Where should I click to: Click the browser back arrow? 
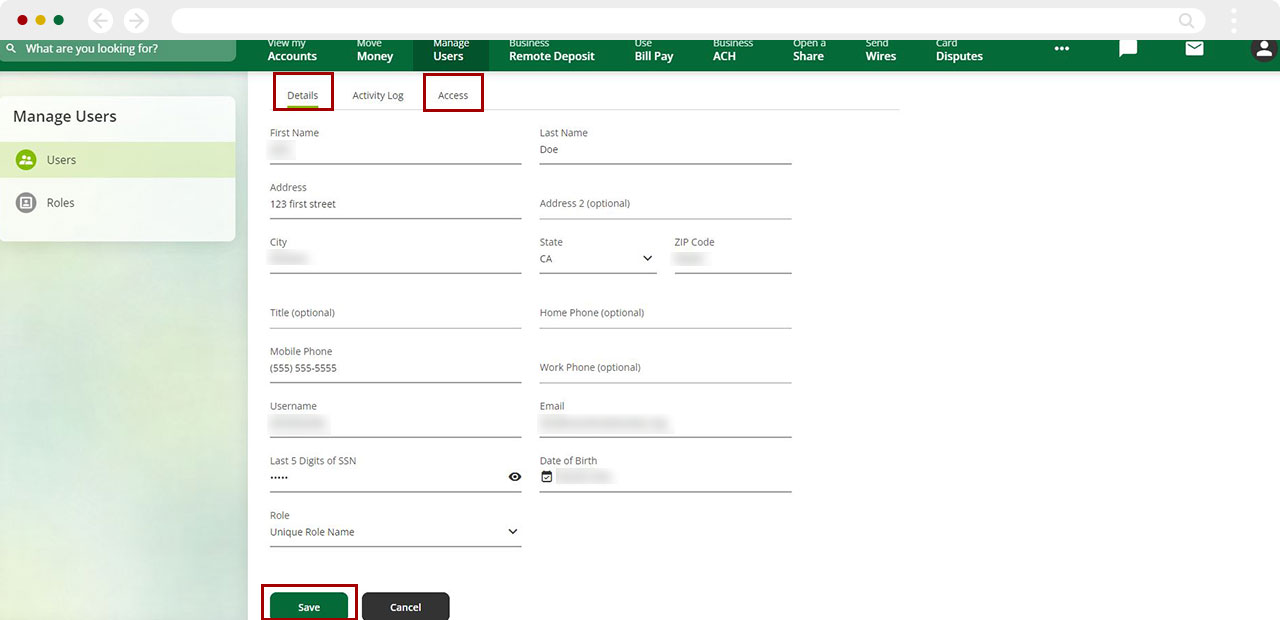click(x=100, y=20)
